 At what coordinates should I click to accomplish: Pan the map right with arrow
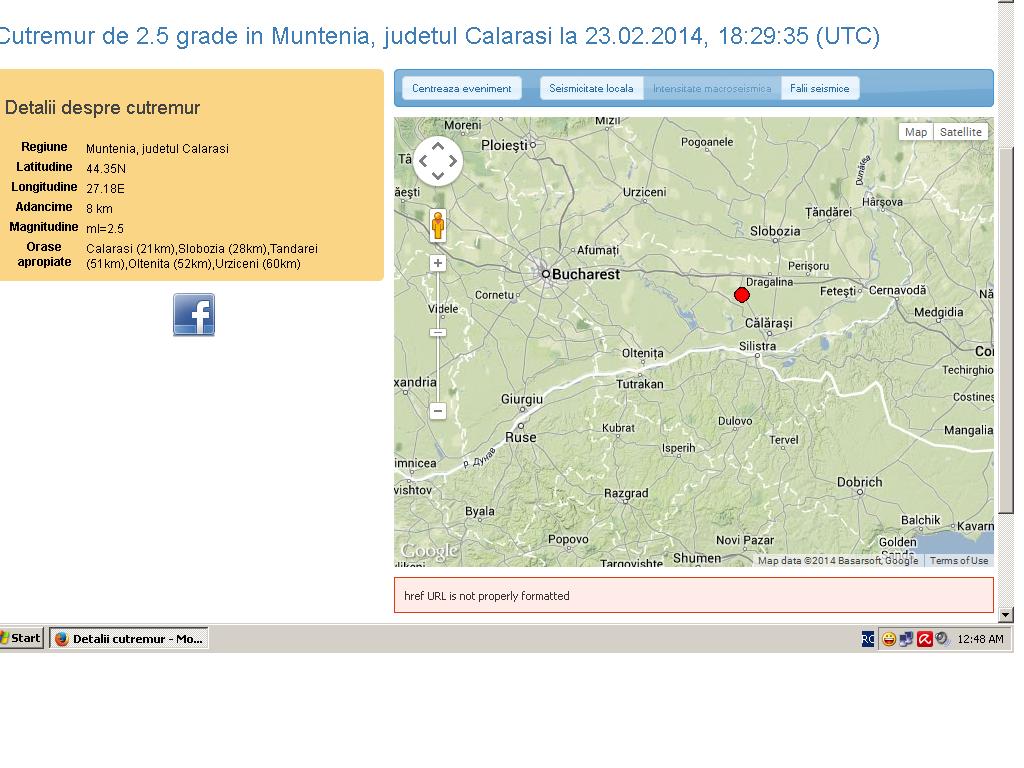[453, 161]
